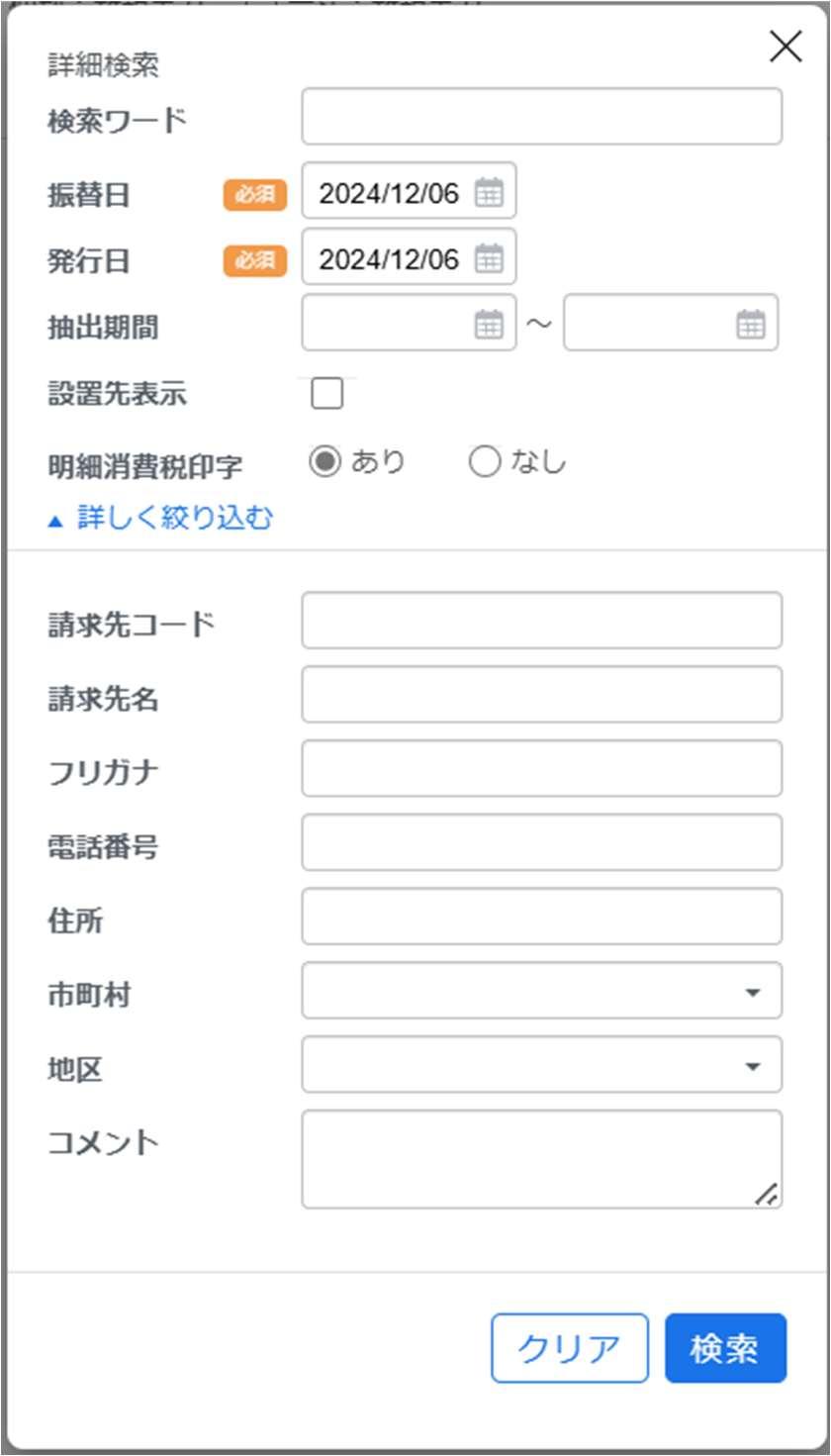Click the 電話番号 input field
Screen dimensions: 831x1456
(x=542, y=842)
